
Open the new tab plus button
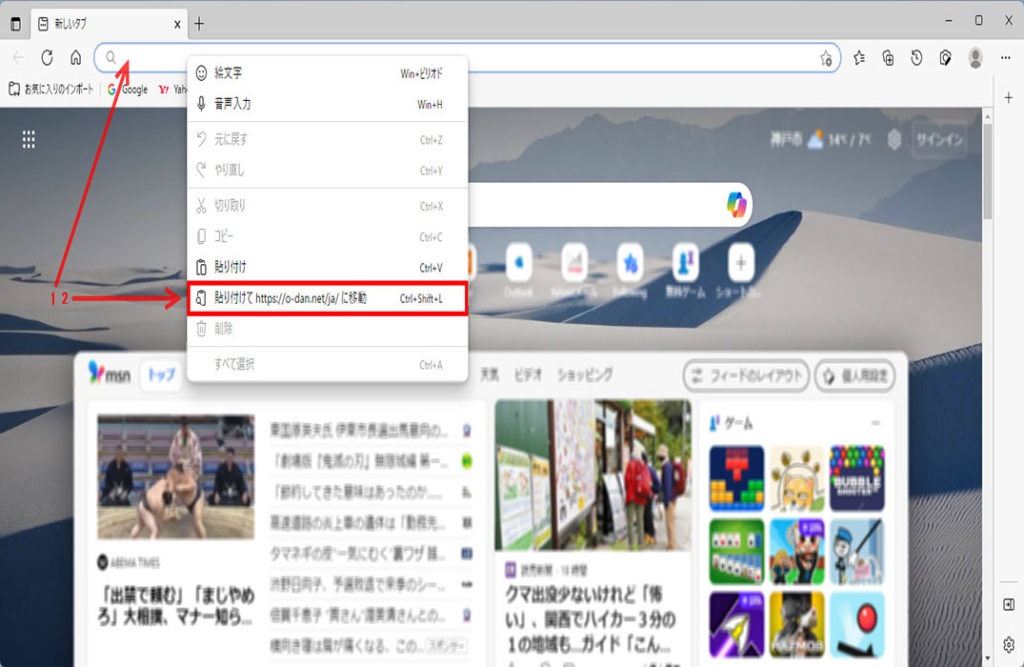click(199, 23)
